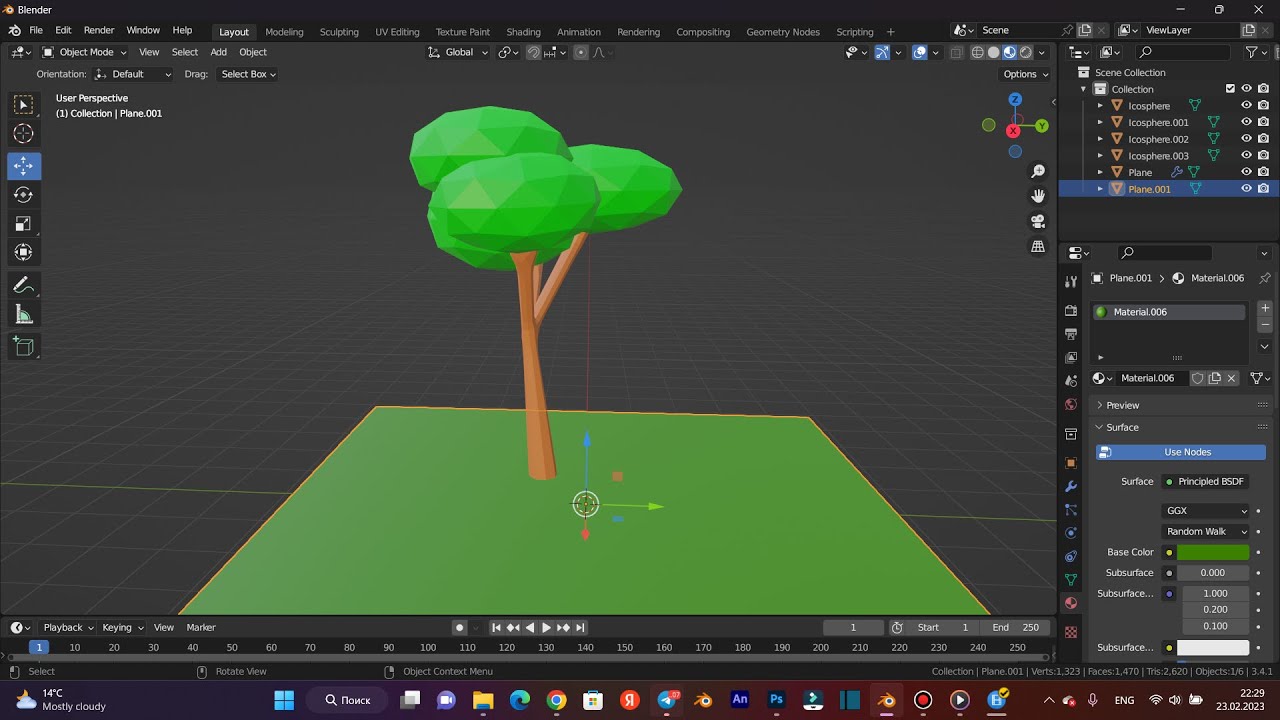This screenshot has height=720, width=1280.
Task: Open the Modifier properties wrench tab
Action: coord(1071,486)
